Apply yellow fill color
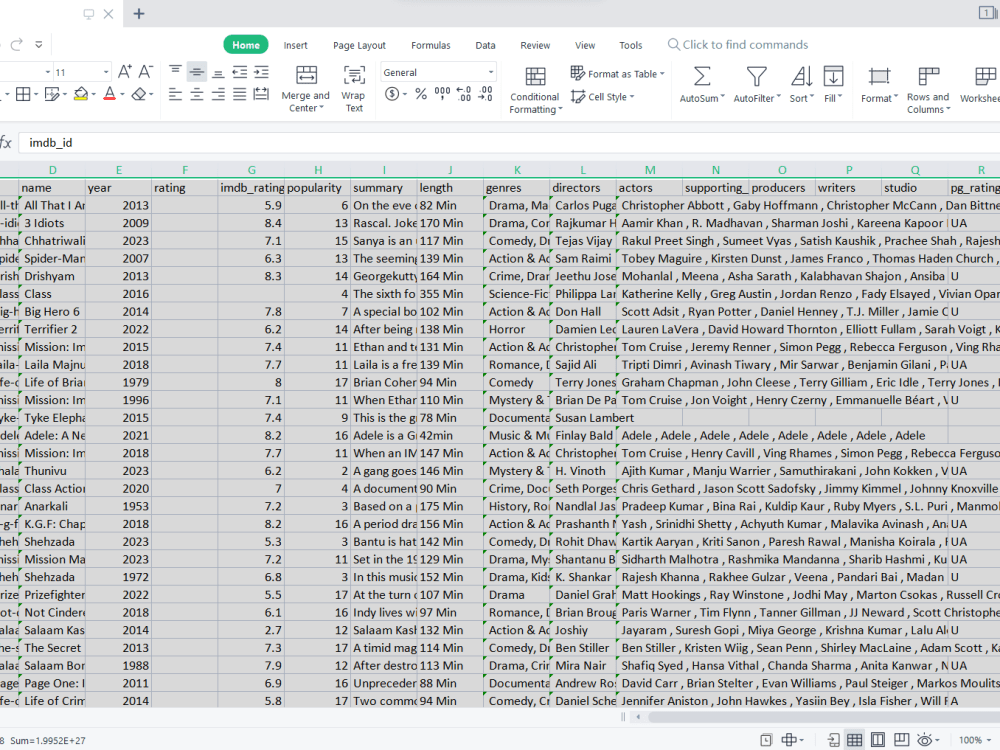Viewport: 1000px width, 750px height. 80,94
